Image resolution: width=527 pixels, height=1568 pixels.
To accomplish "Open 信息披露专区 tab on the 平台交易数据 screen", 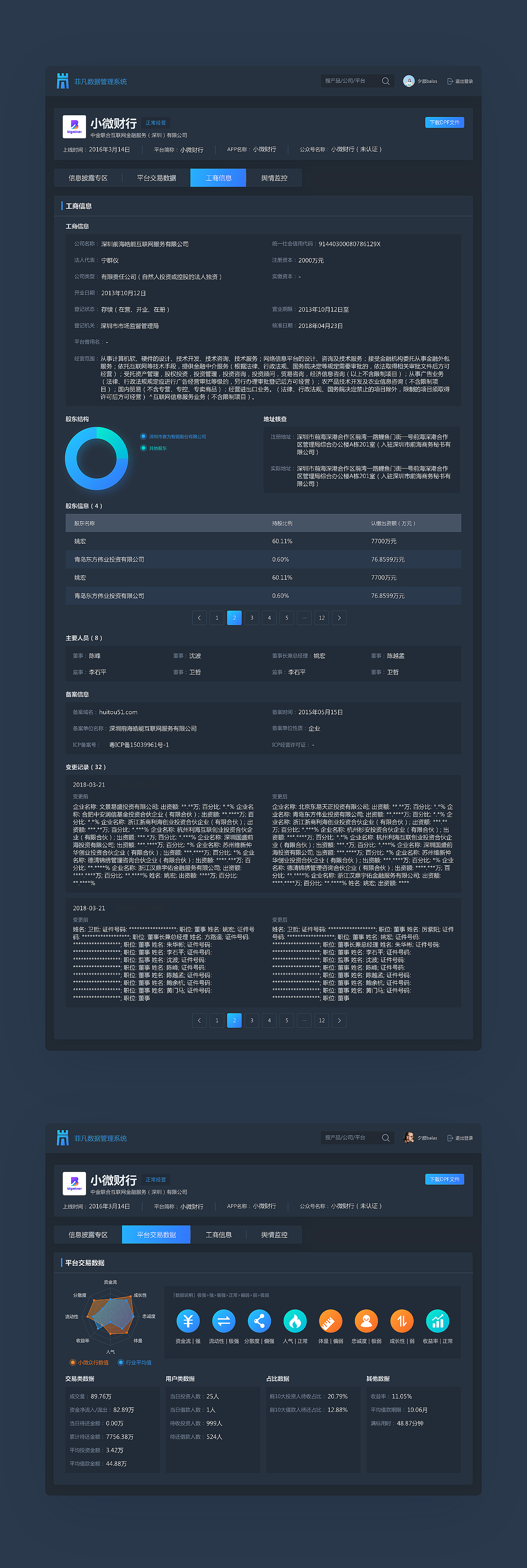I will (88, 1234).
